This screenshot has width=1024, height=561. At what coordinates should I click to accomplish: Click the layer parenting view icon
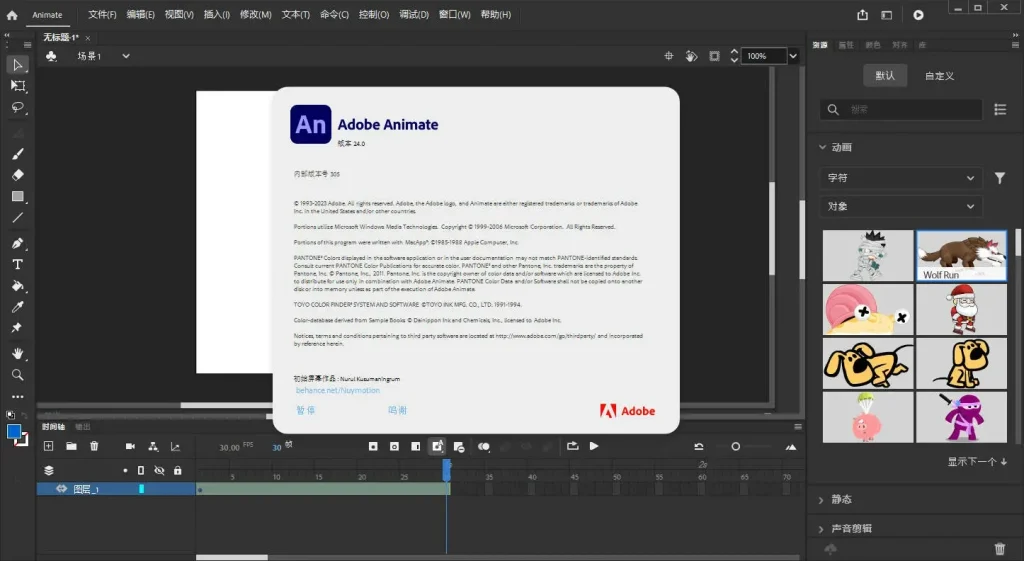pos(153,446)
